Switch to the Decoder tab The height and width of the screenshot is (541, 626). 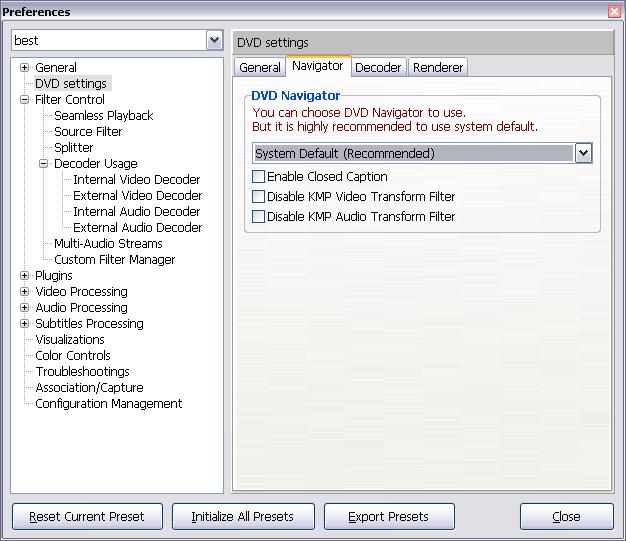378,67
